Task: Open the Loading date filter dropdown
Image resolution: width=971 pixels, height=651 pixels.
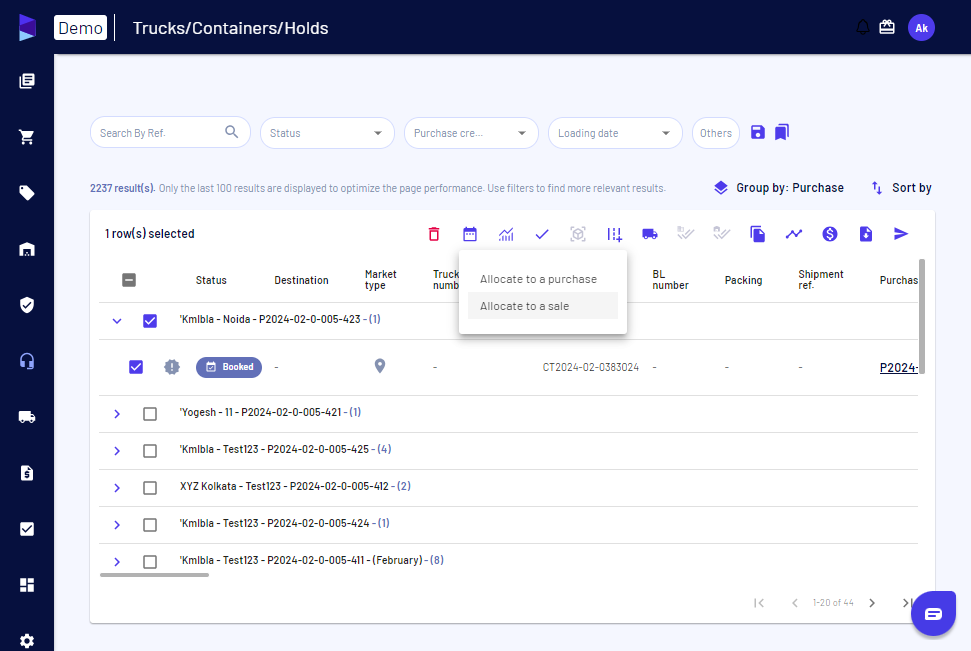Action: [x=615, y=133]
